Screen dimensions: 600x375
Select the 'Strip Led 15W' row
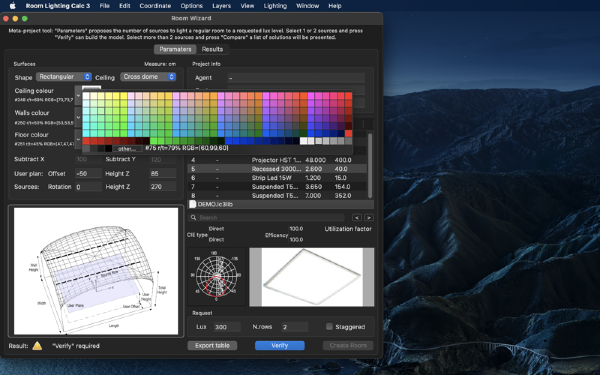click(x=277, y=178)
